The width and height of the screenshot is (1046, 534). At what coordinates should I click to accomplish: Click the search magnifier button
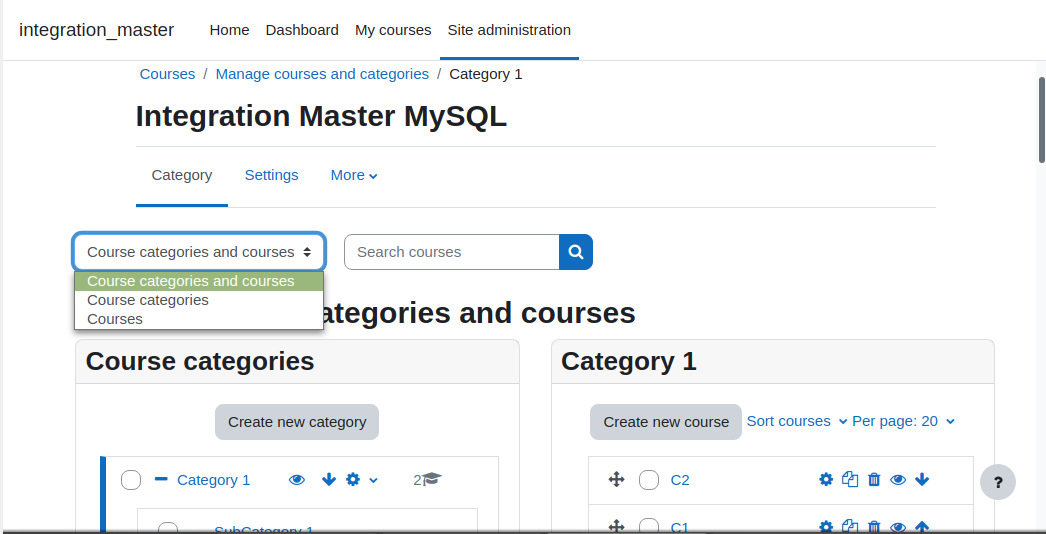(x=576, y=252)
